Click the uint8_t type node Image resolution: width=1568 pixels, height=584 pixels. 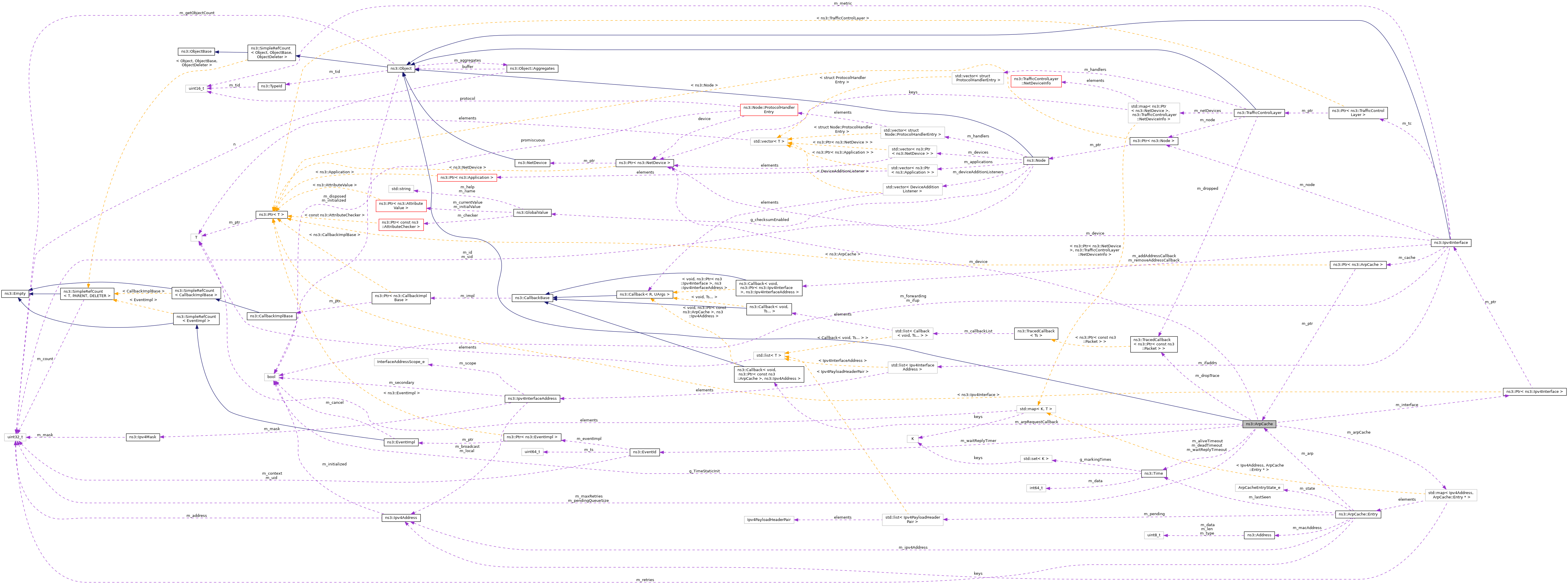pyautogui.click(x=1153, y=535)
